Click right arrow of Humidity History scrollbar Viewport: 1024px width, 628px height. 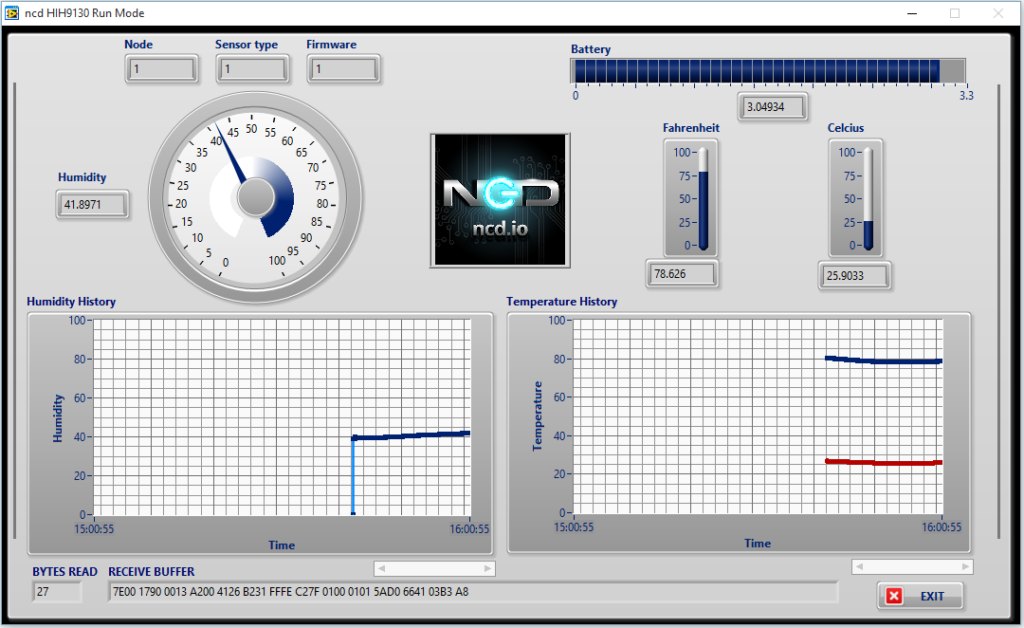click(487, 569)
